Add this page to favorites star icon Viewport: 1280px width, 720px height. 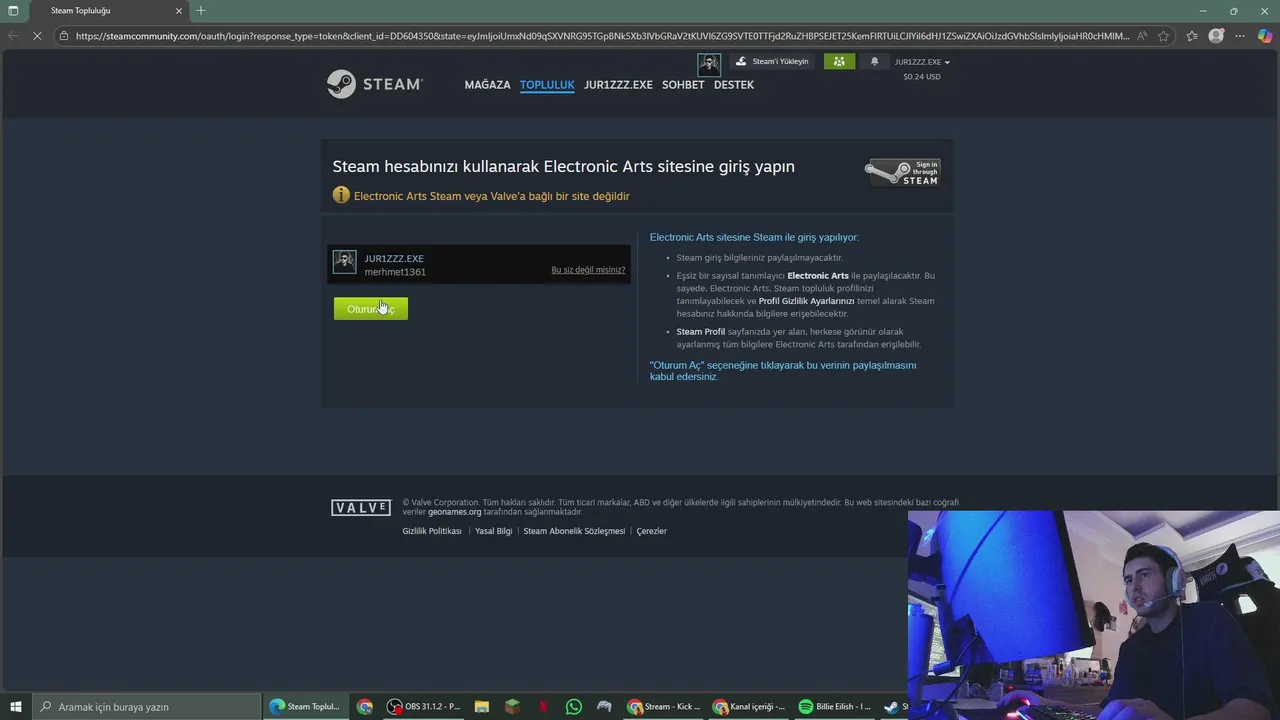click(1163, 36)
